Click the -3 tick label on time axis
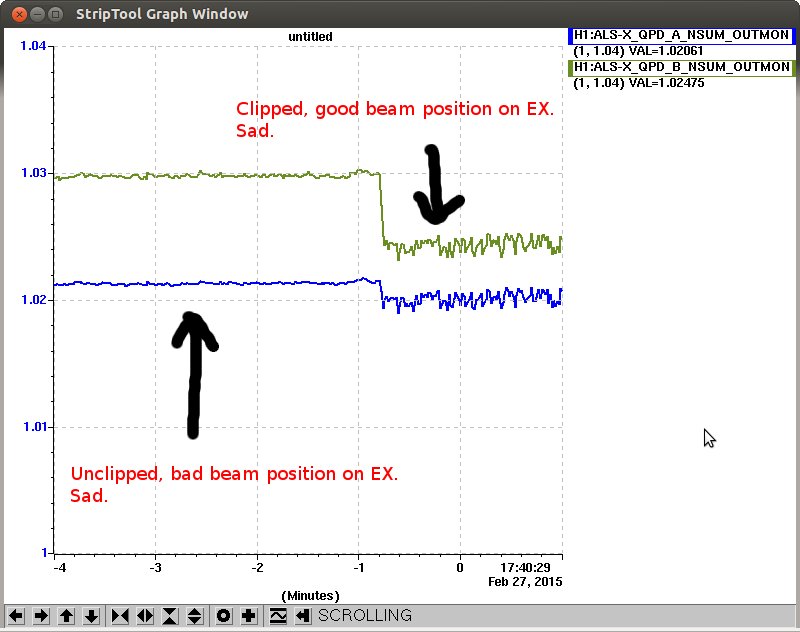 [x=156, y=568]
